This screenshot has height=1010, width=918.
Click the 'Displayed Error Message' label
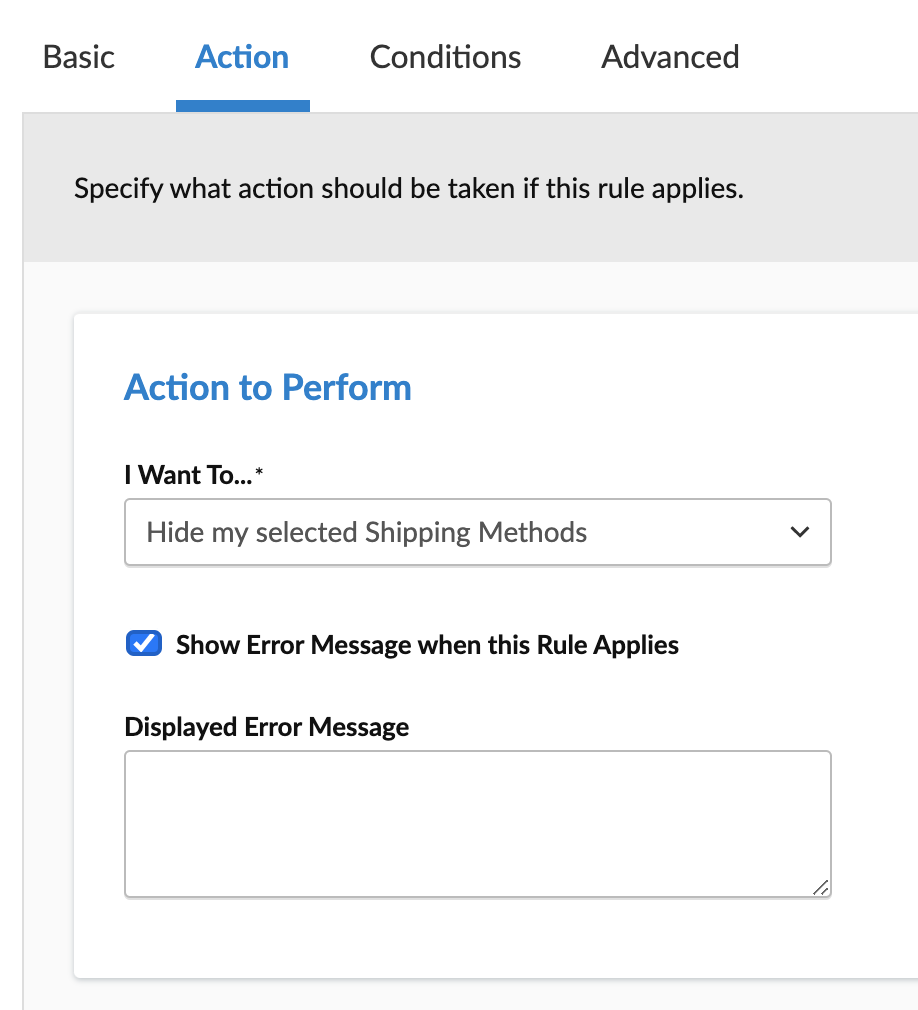click(266, 727)
